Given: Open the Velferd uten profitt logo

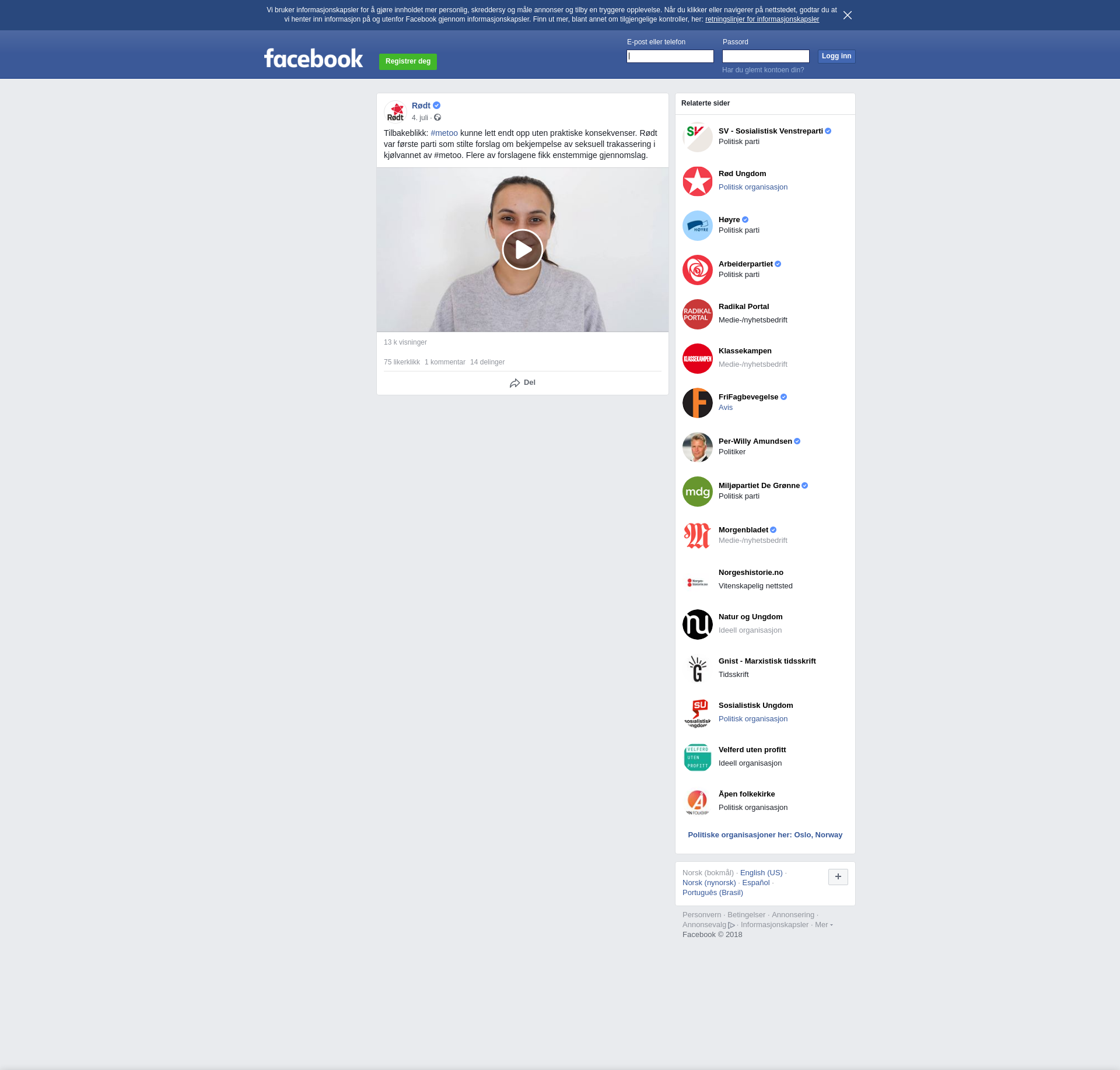Looking at the screenshot, I should (698, 757).
